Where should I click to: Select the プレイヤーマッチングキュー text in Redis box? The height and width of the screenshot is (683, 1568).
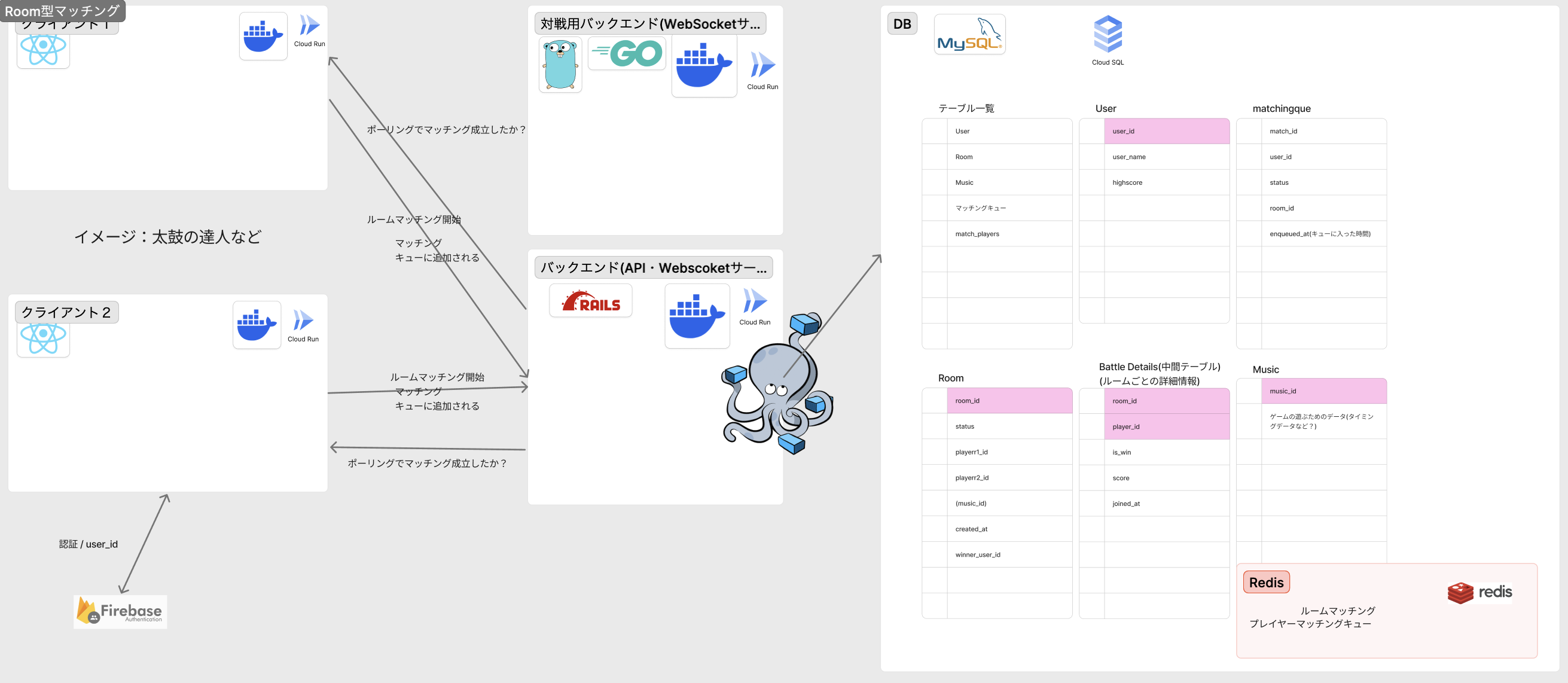pos(1310,624)
